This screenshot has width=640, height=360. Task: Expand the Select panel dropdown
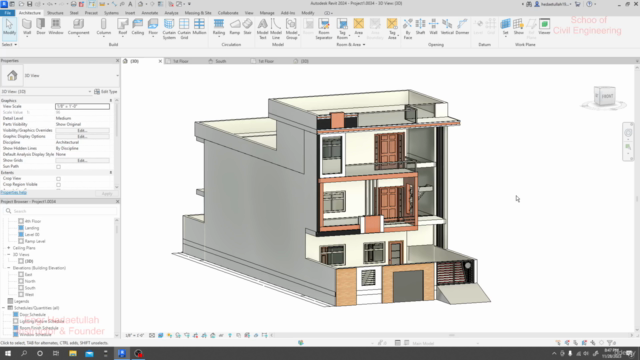(x=9, y=44)
